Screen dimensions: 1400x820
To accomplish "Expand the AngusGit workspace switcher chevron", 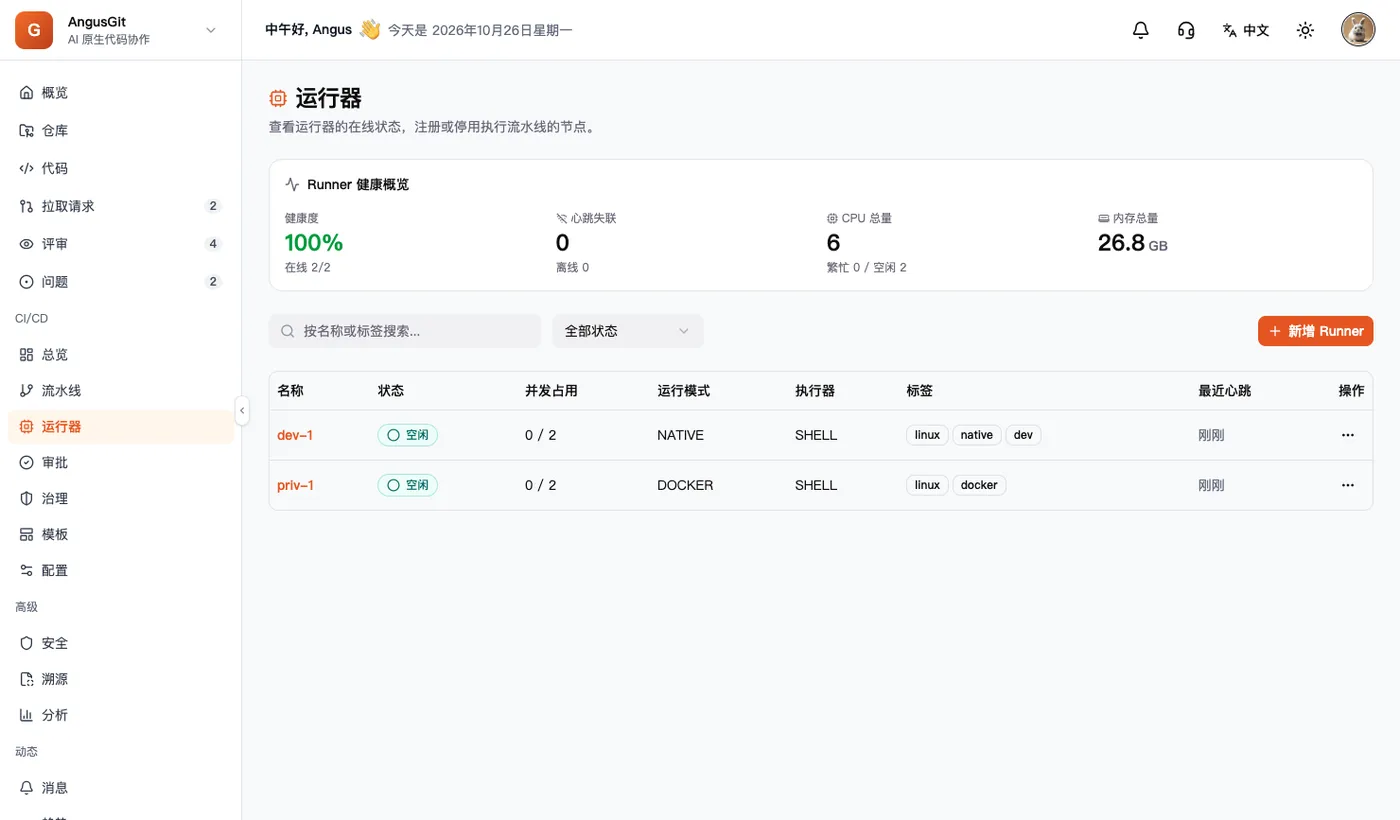I will coord(211,30).
